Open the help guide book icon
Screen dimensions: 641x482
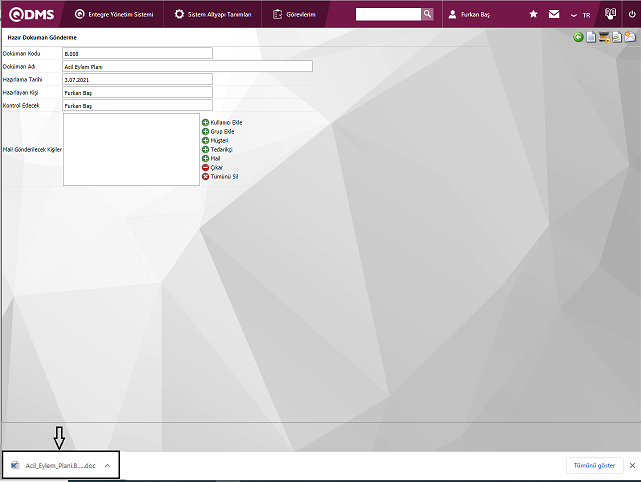(610, 14)
